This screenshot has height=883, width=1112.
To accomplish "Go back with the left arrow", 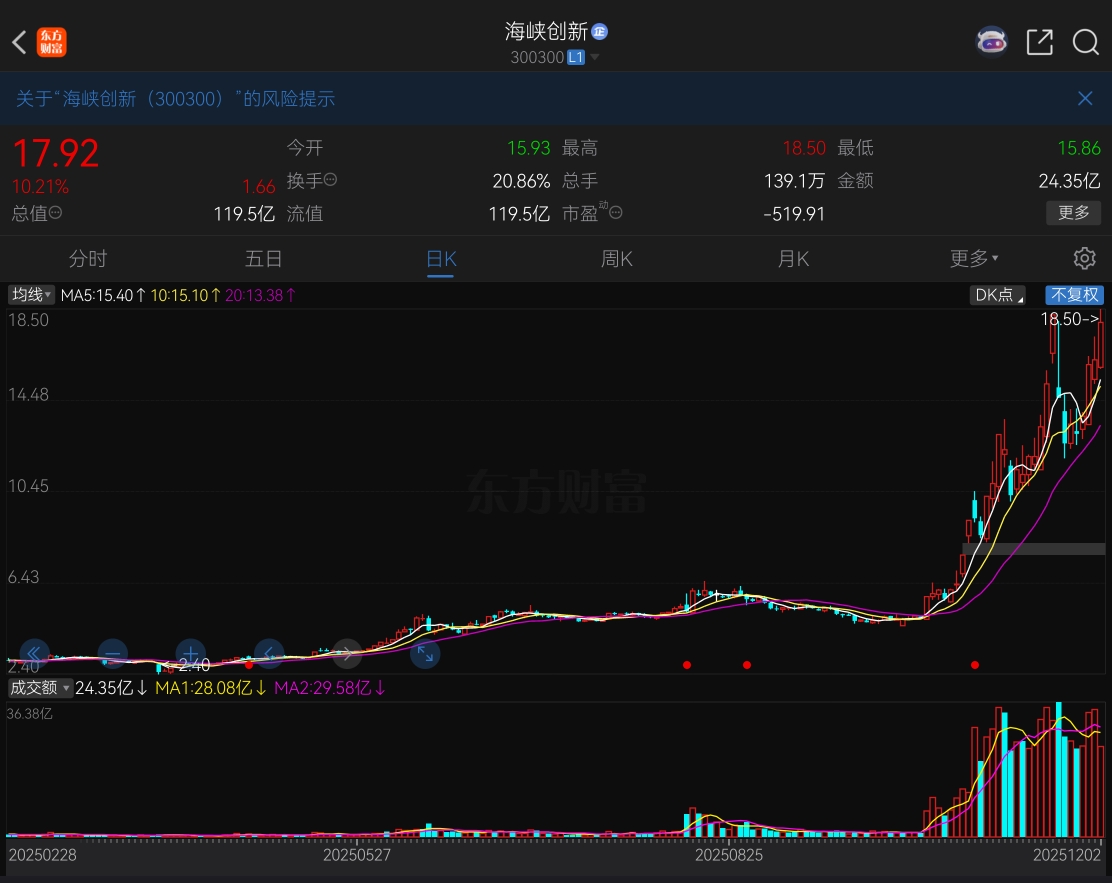I will coord(19,42).
